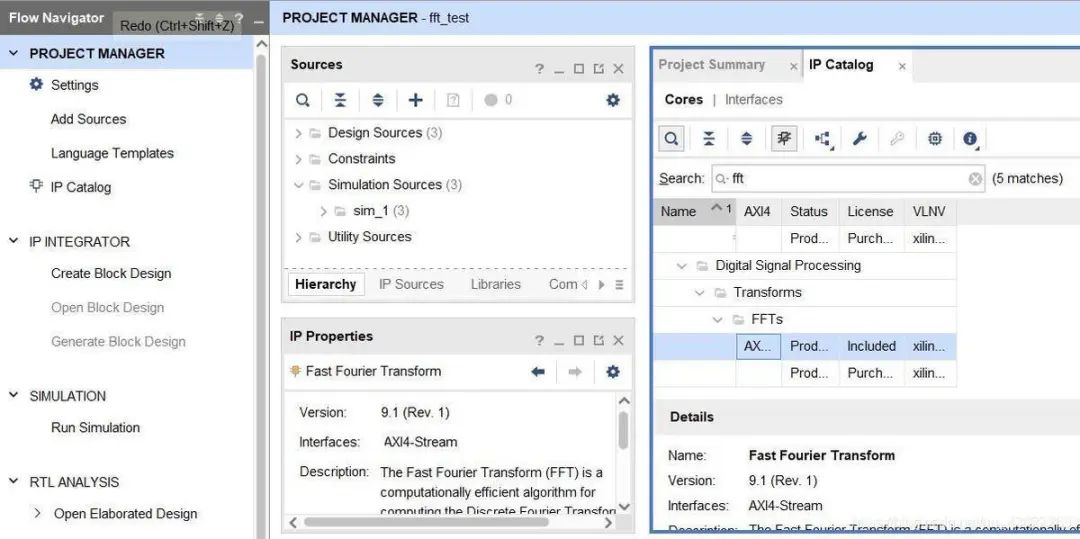
Task: Open Sources panel settings gear
Action: (x=612, y=100)
